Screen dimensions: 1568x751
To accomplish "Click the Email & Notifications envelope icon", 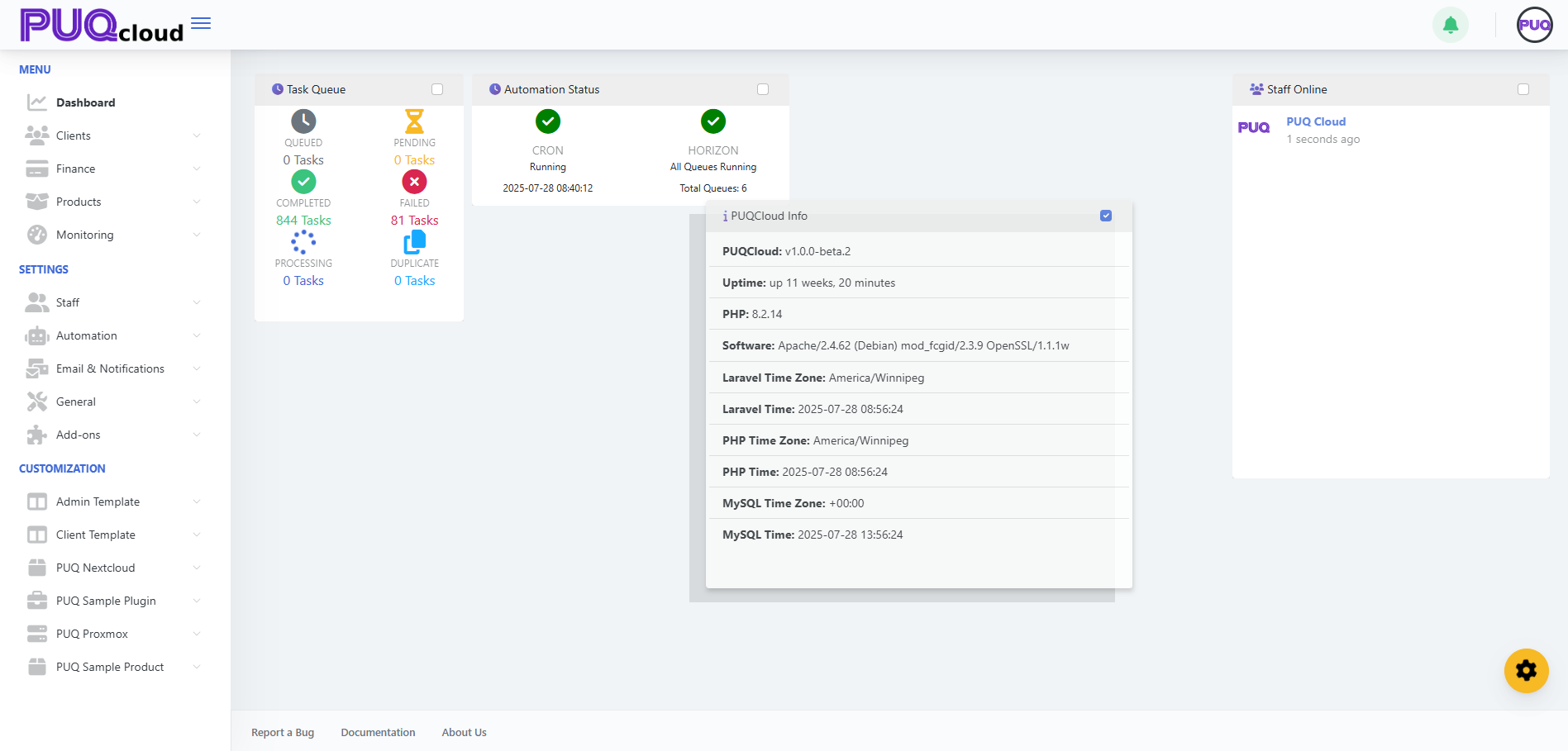I will (x=37, y=368).
